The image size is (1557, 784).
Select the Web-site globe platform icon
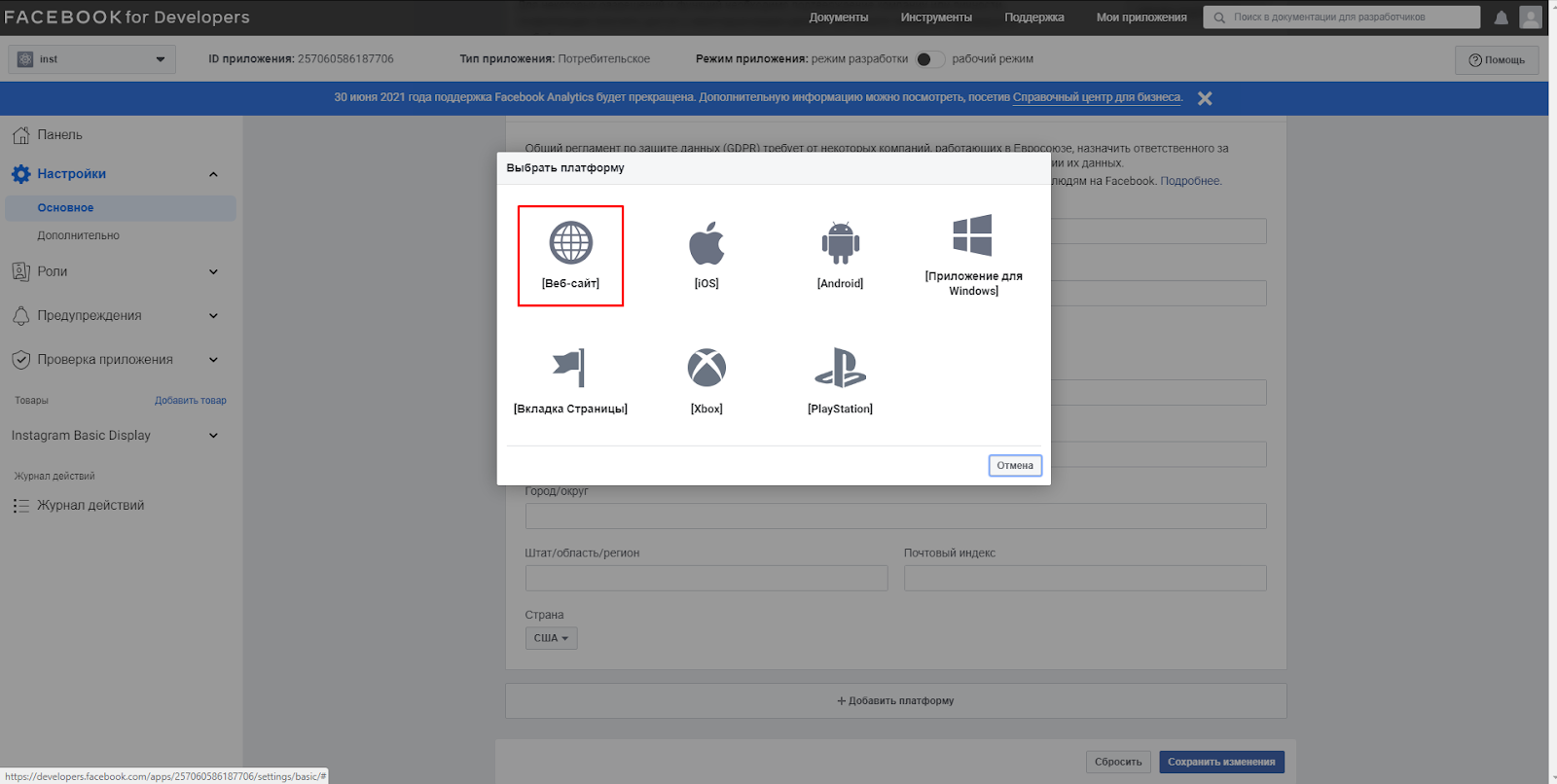570,243
